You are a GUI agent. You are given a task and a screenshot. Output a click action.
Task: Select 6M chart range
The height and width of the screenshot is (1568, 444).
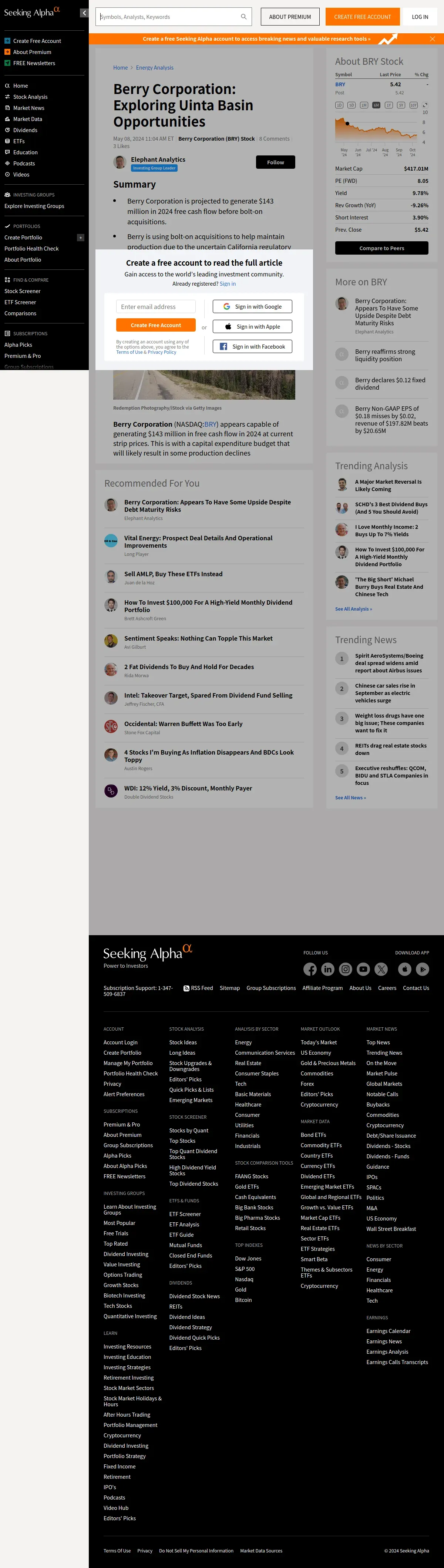[376, 105]
